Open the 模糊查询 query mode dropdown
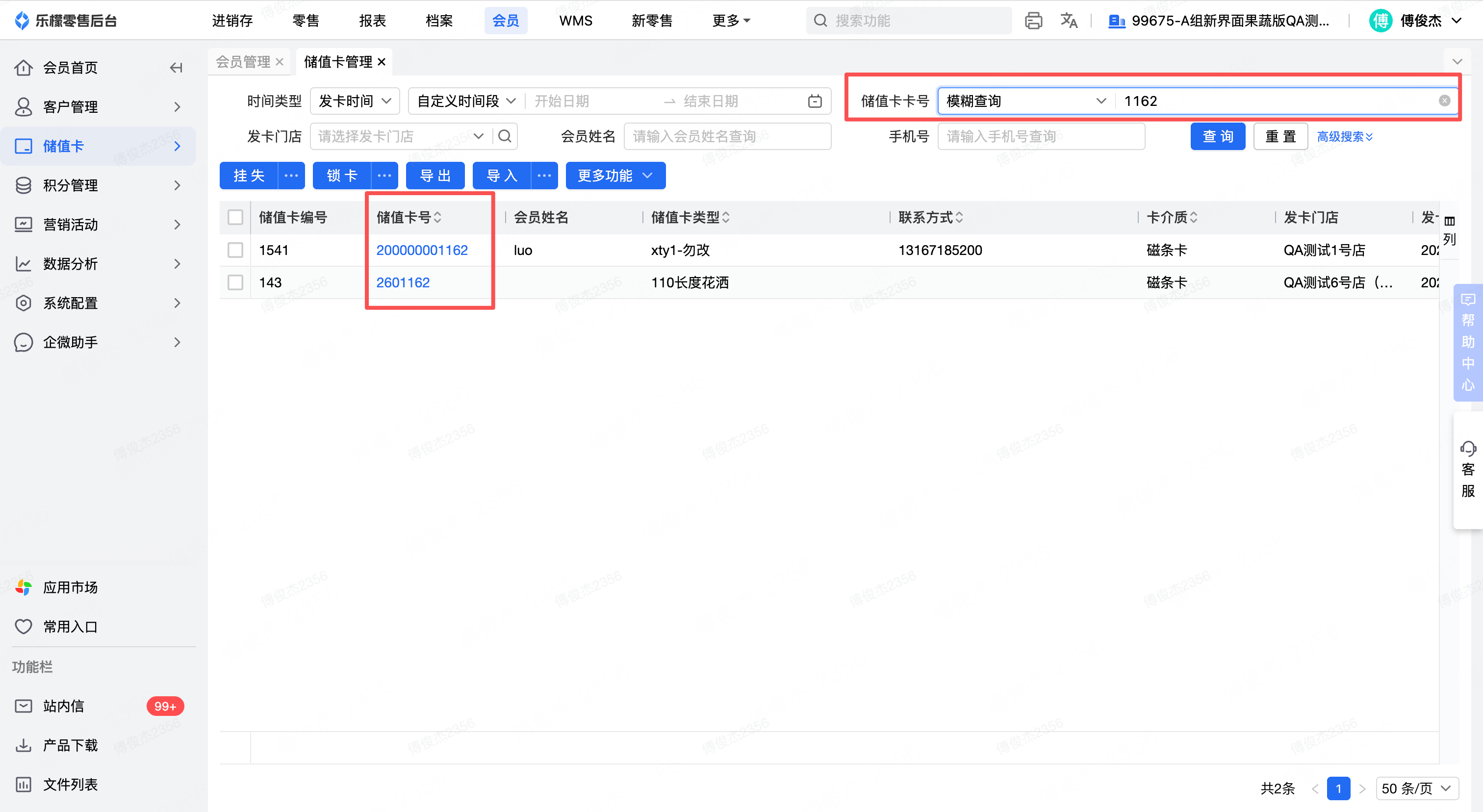 coord(1026,101)
